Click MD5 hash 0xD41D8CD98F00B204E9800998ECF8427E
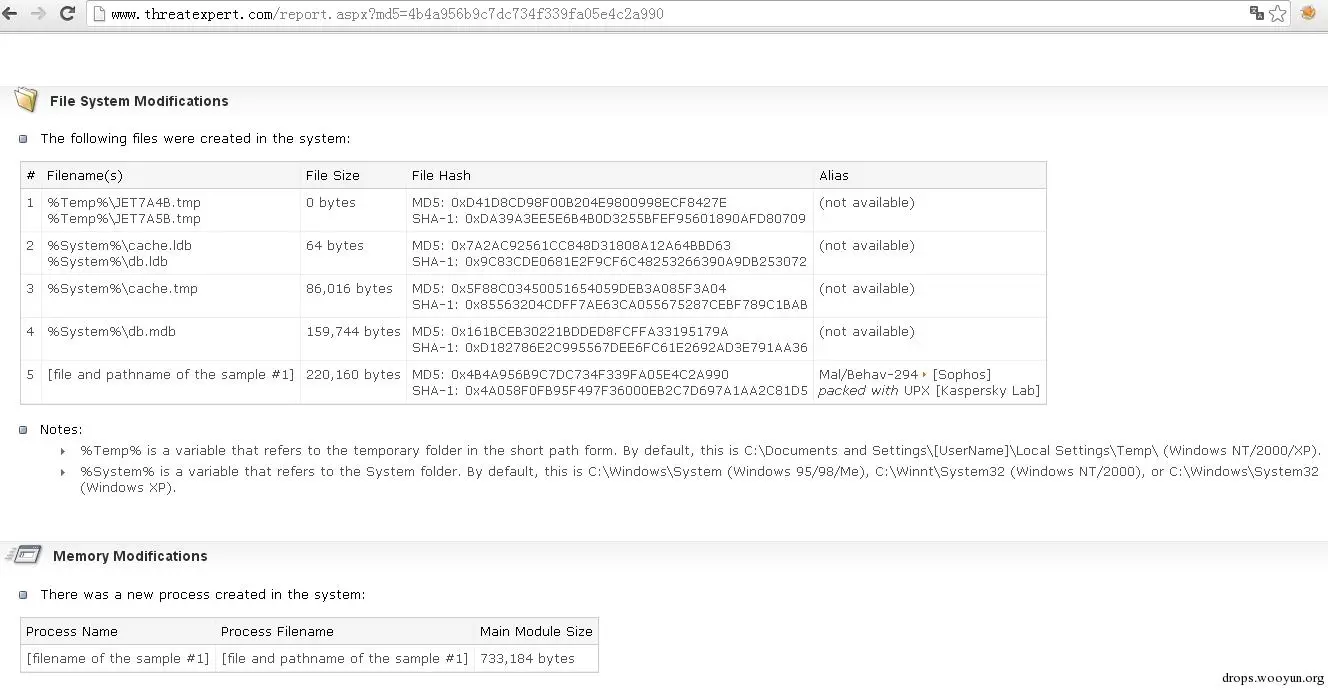 pyautogui.click(x=569, y=203)
